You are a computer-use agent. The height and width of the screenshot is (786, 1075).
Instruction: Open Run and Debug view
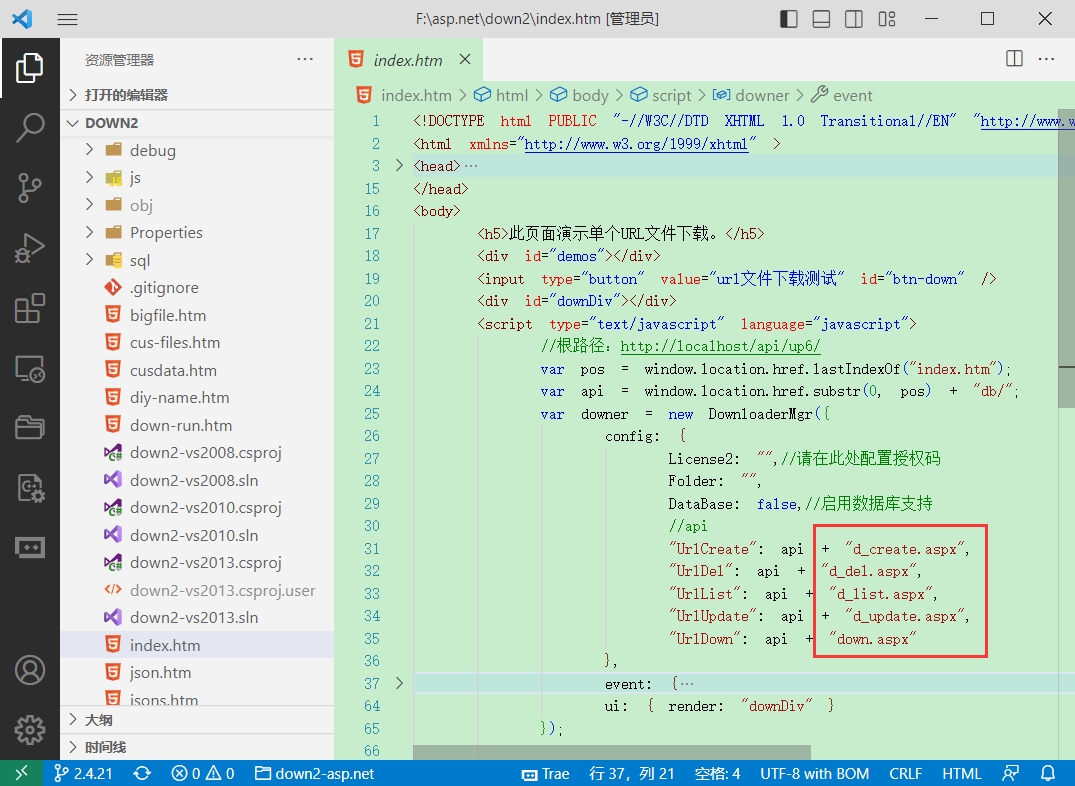pyautogui.click(x=29, y=248)
